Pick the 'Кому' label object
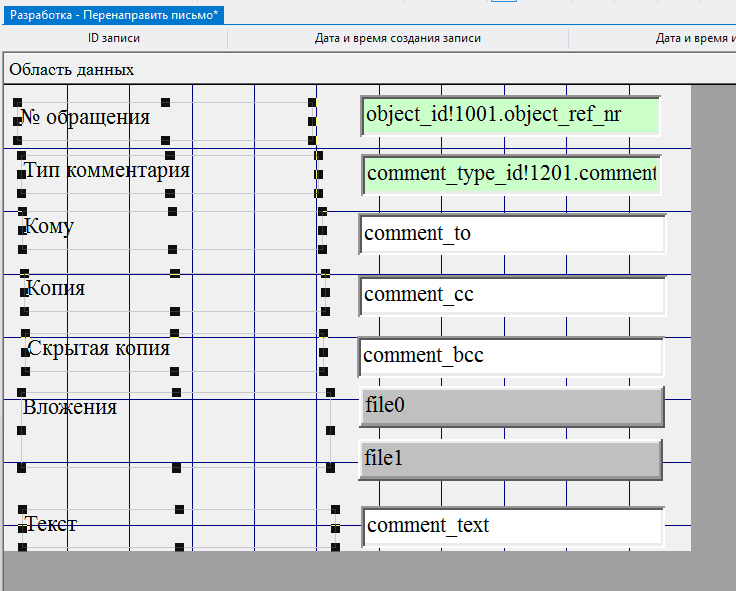This screenshot has width=736, height=591. pyautogui.click(x=50, y=226)
